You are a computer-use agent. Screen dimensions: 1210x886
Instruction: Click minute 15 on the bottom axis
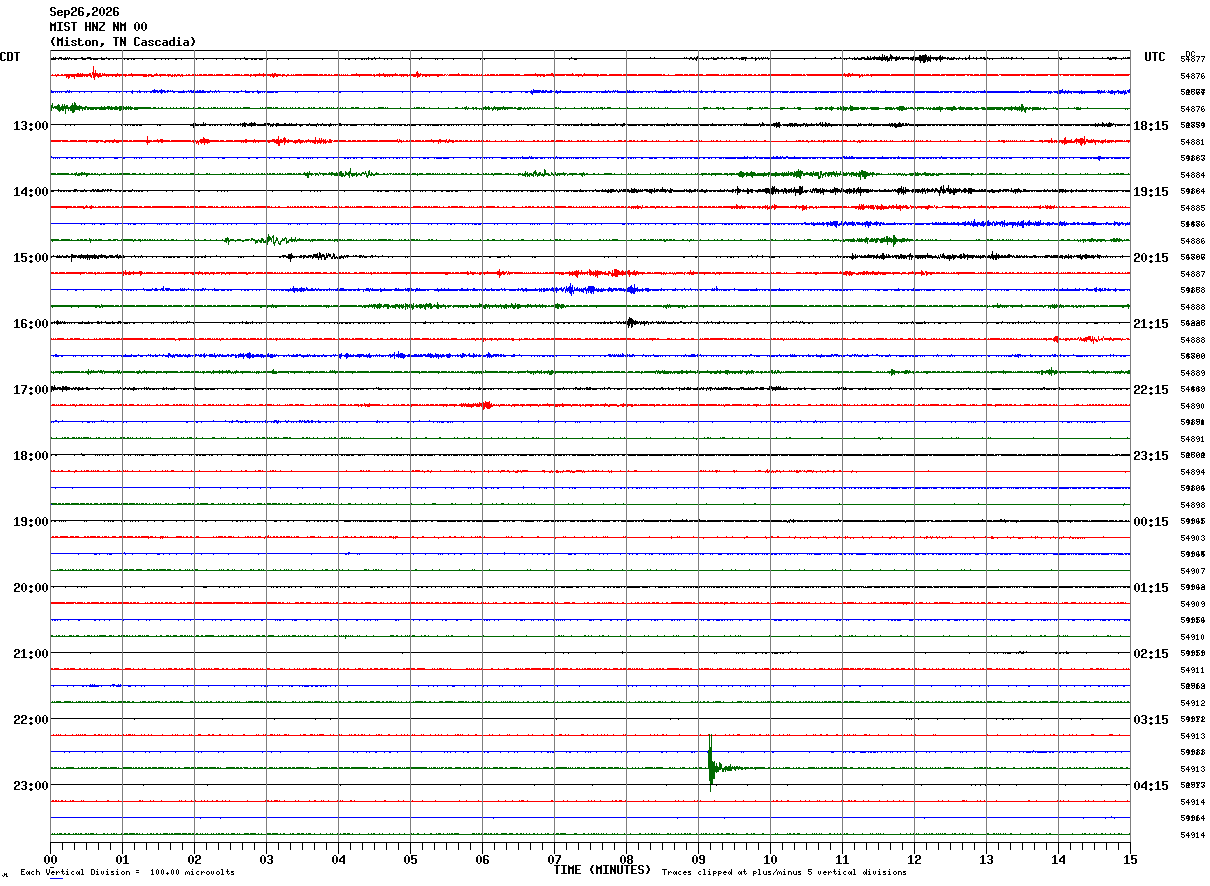tap(1130, 859)
